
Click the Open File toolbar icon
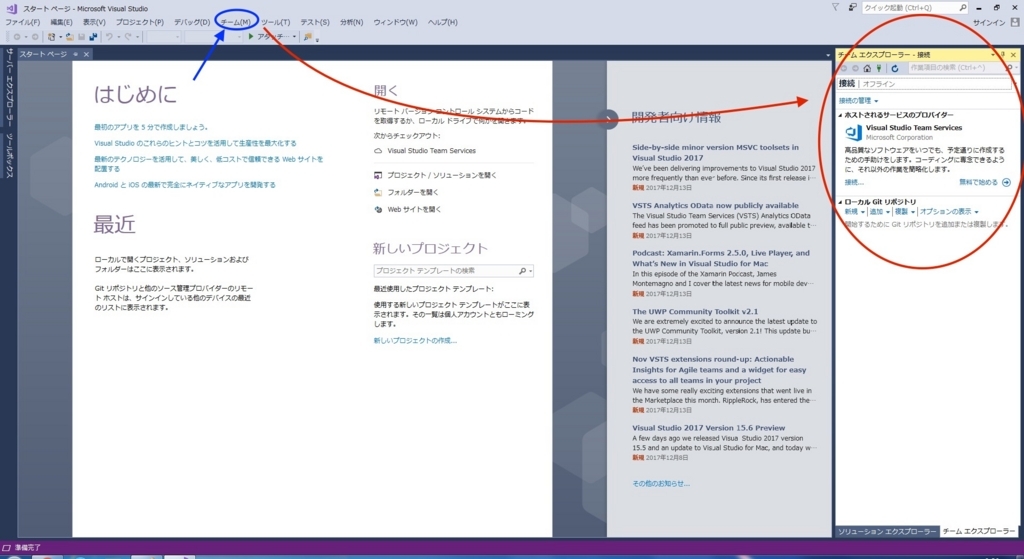(70, 37)
